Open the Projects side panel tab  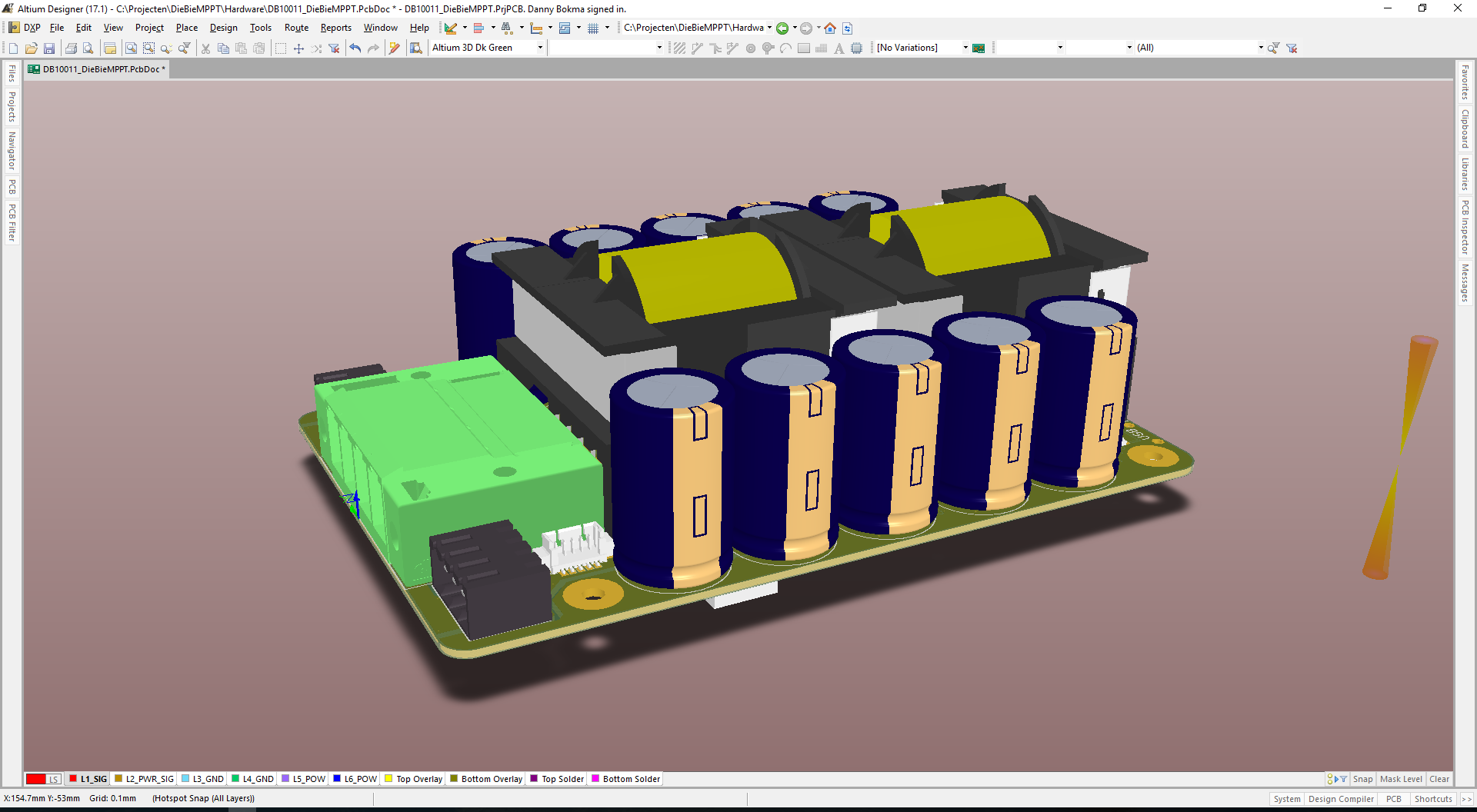(x=12, y=107)
